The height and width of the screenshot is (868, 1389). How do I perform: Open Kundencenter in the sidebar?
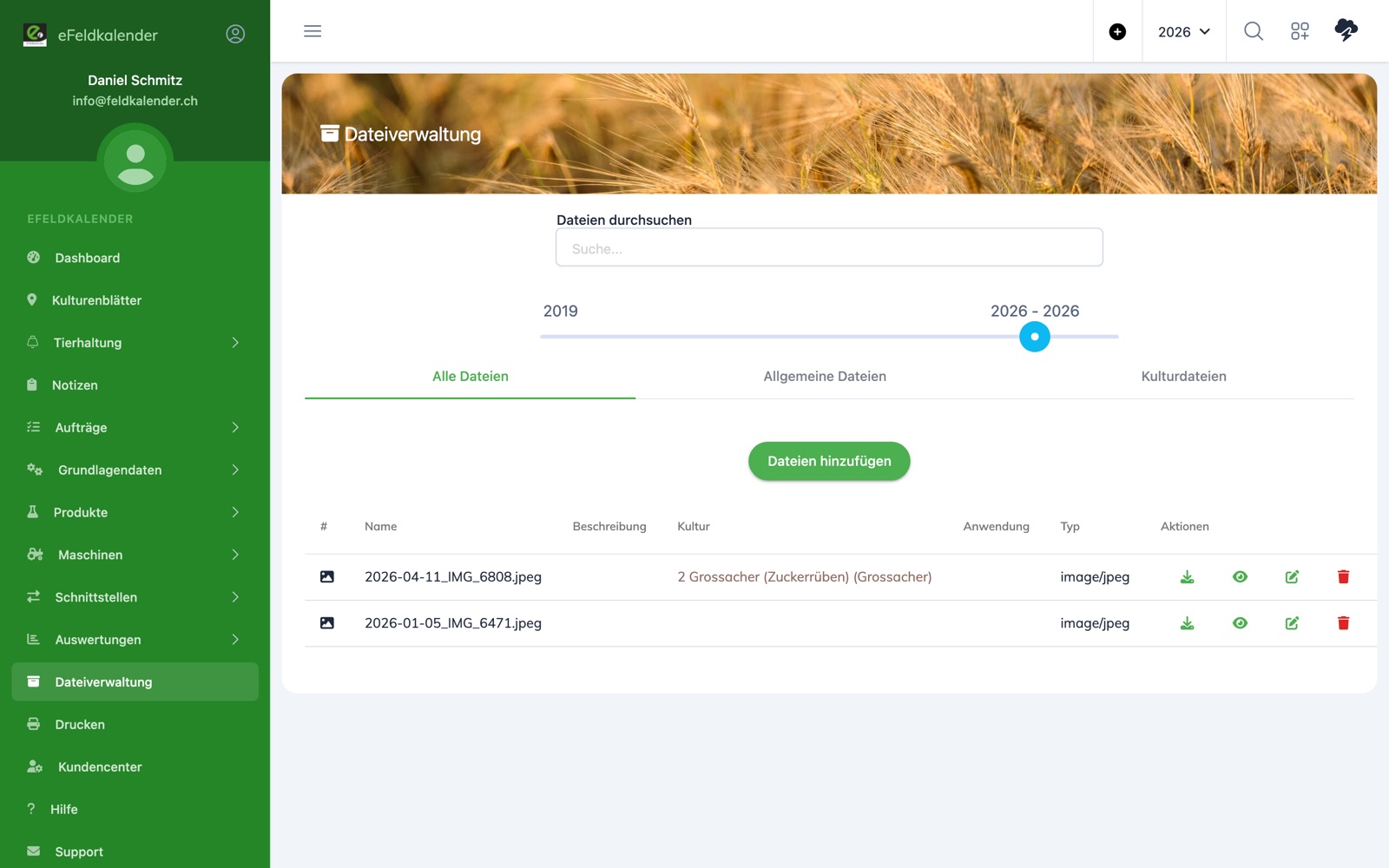(x=135, y=767)
